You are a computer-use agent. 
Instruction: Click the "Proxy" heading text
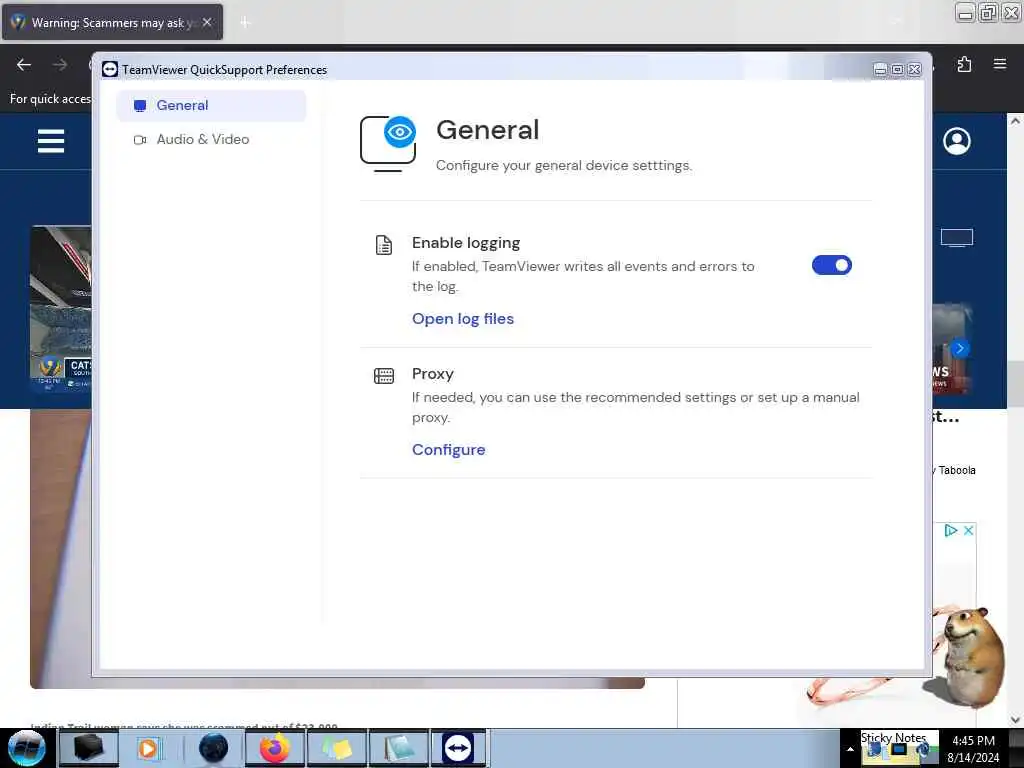pos(432,374)
